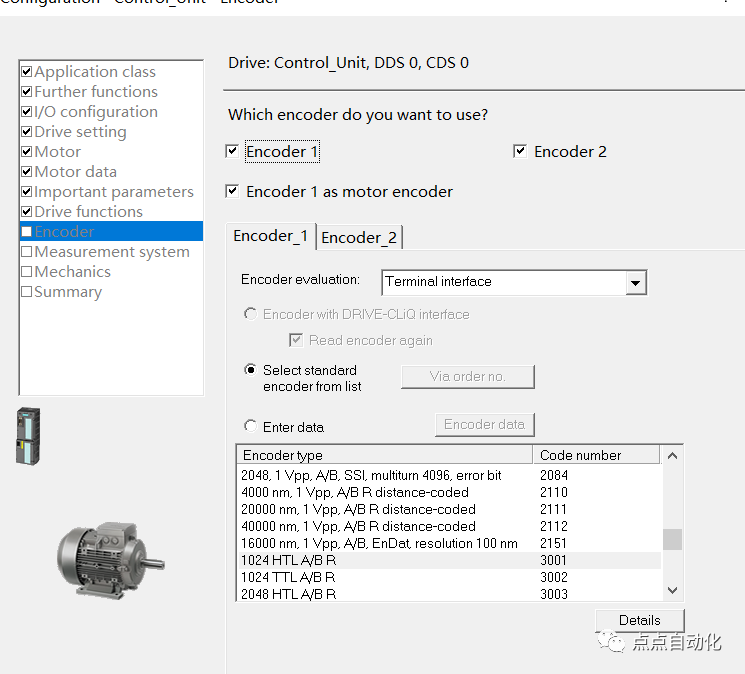
Task: Select 20000 nm, 1 Vpp distance-coded row
Action: pos(449,509)
